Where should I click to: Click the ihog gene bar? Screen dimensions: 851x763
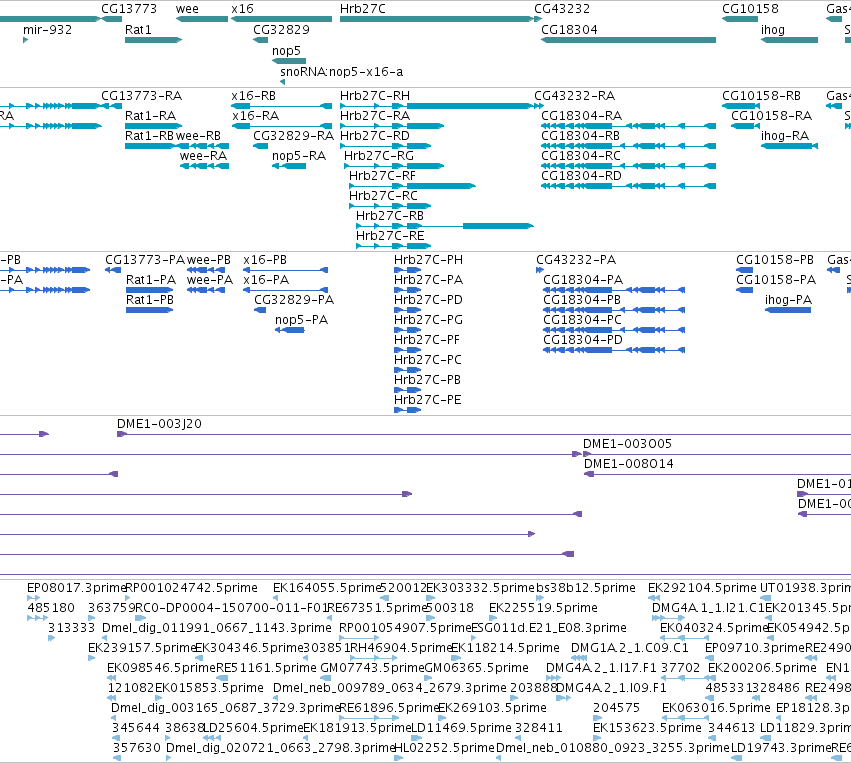pyautogui.click(x=789, y=40)
